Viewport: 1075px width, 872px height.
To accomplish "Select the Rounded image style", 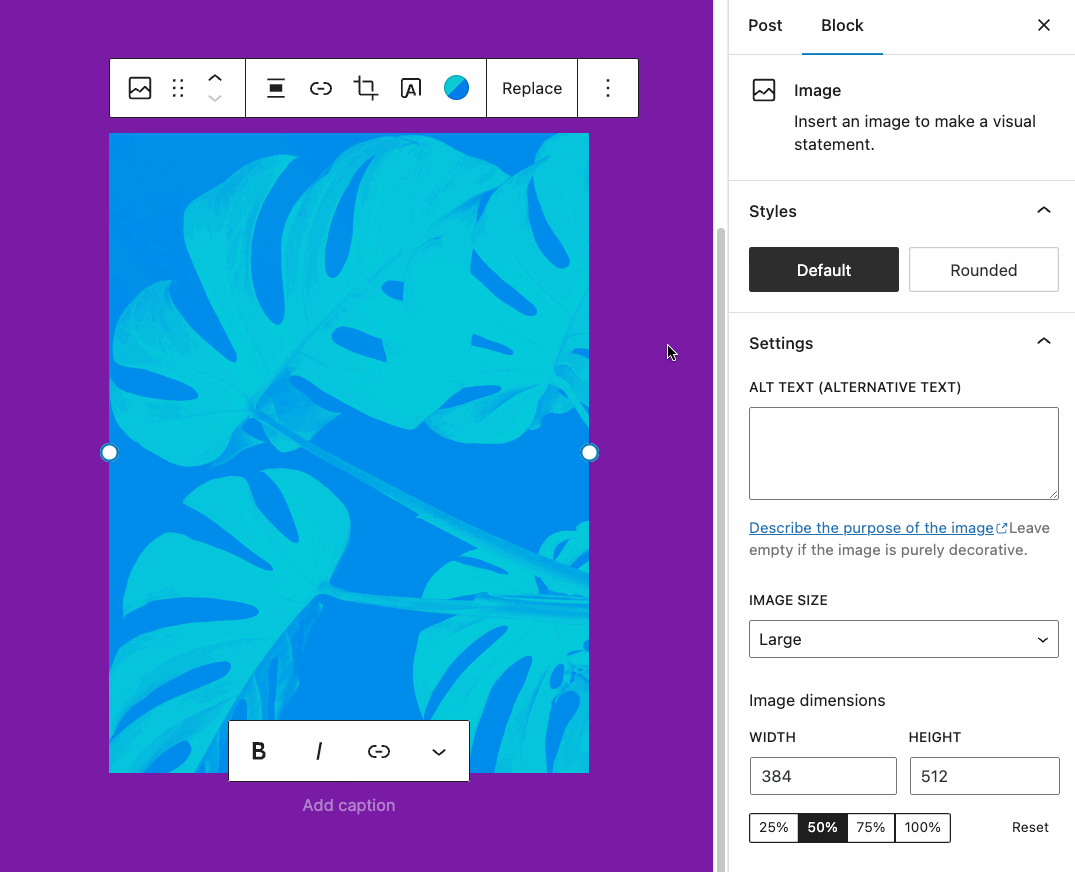I will [x=983, y=269].
